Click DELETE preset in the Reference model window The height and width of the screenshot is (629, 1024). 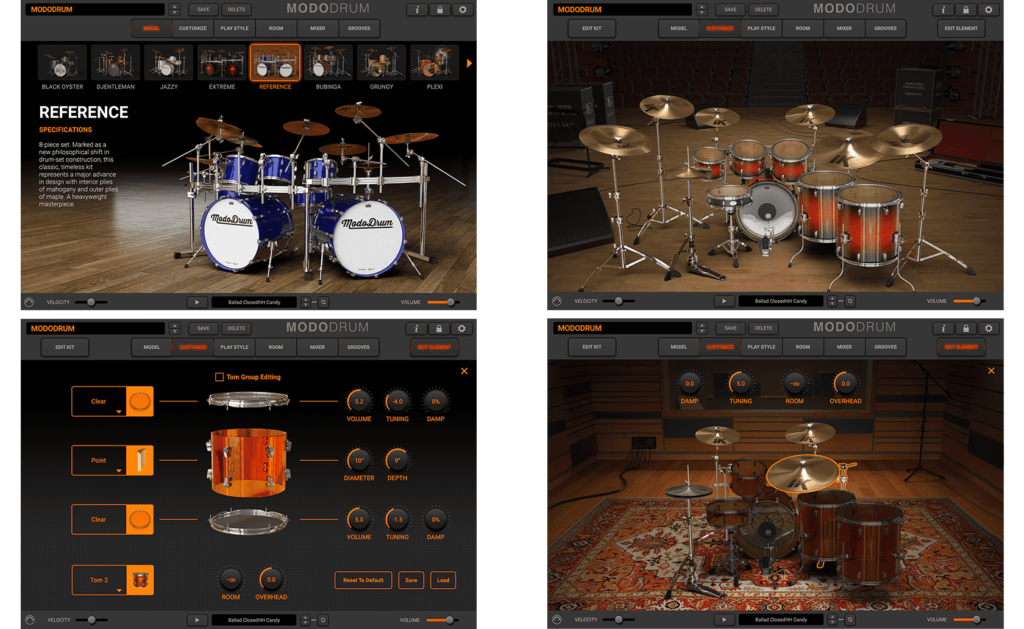(x=236, y=10)
